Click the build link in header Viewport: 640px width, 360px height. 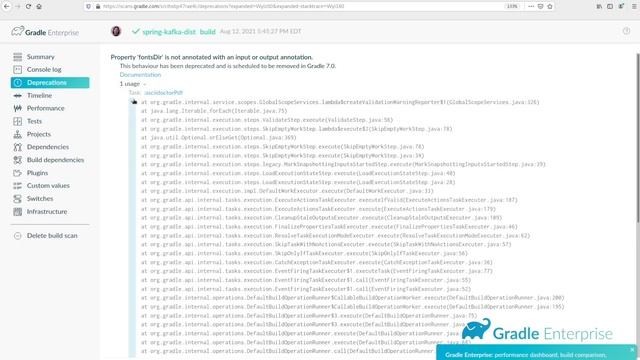tap(207, 32)
